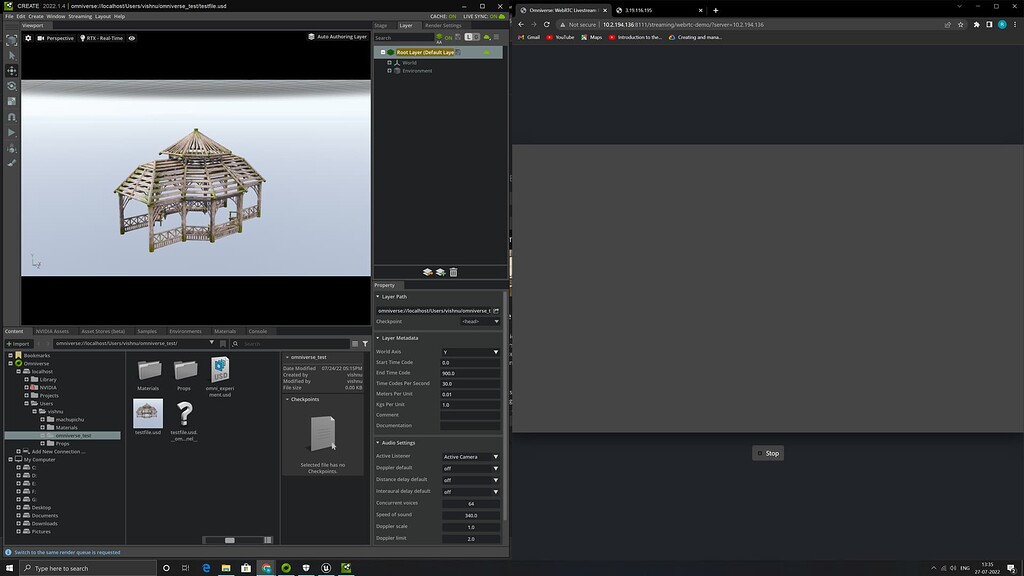Screen dimensions: 1024x576
Task: Switch to the Console tab in the content panel
Action: [x=257, y=331]
